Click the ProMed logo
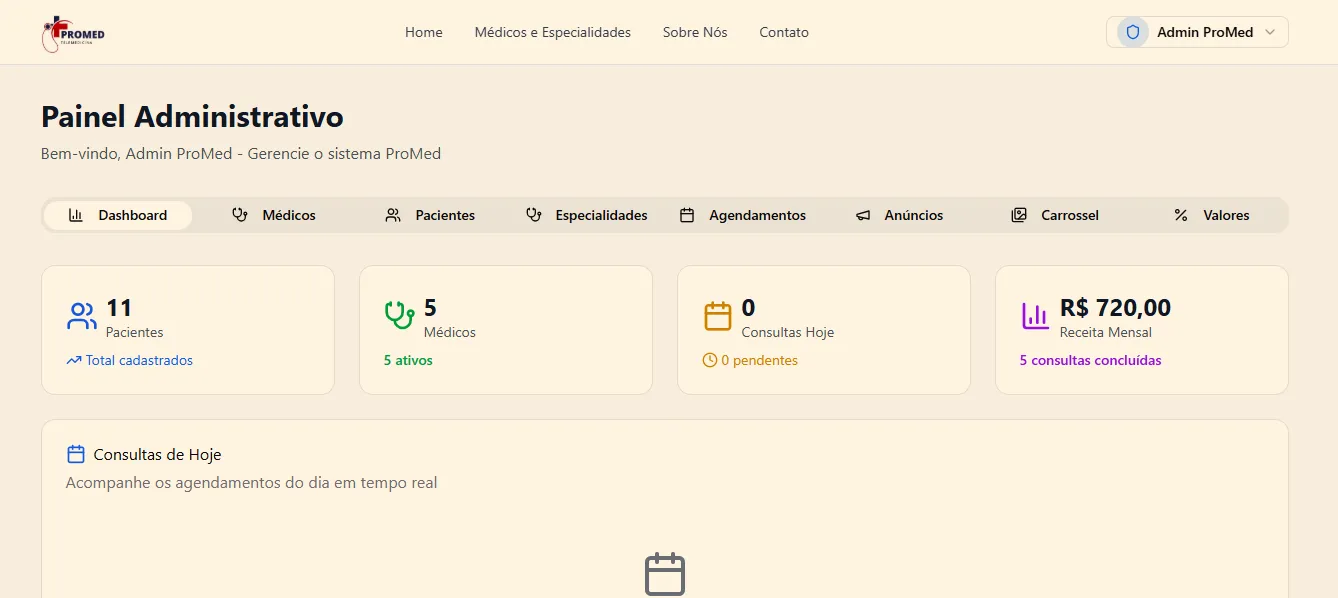The height and width of the screenshot is (598, 1338). (x=74, y=33)
